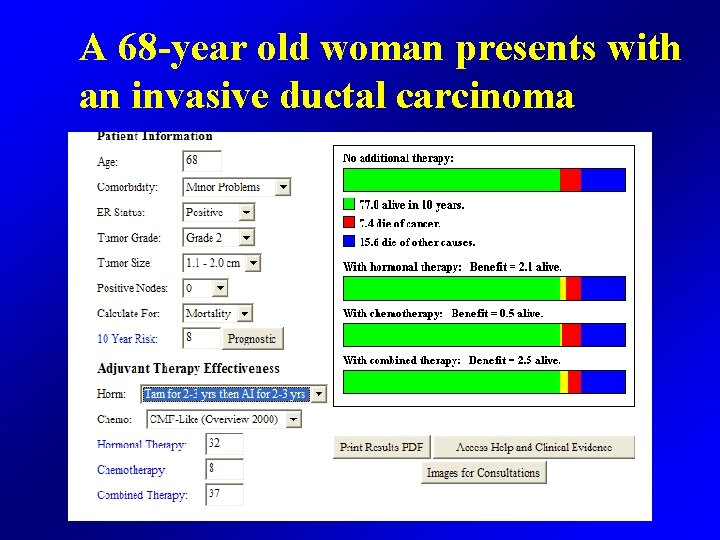Expand the ER Status dropdown set to Positive
Viewport: 720px width, 540px height.
click(219, 212)
